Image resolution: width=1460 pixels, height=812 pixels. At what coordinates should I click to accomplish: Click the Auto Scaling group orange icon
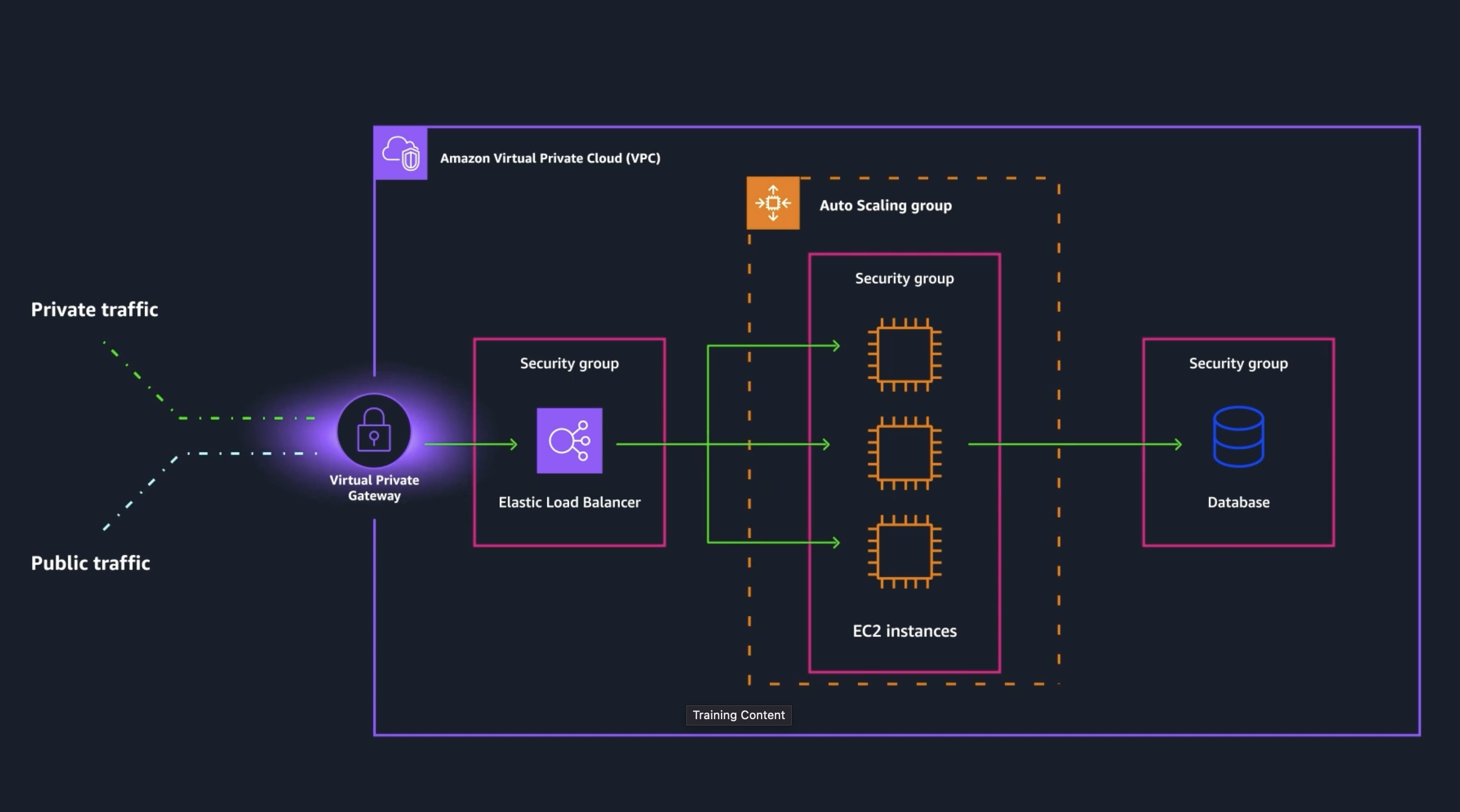tap(773, 203)
